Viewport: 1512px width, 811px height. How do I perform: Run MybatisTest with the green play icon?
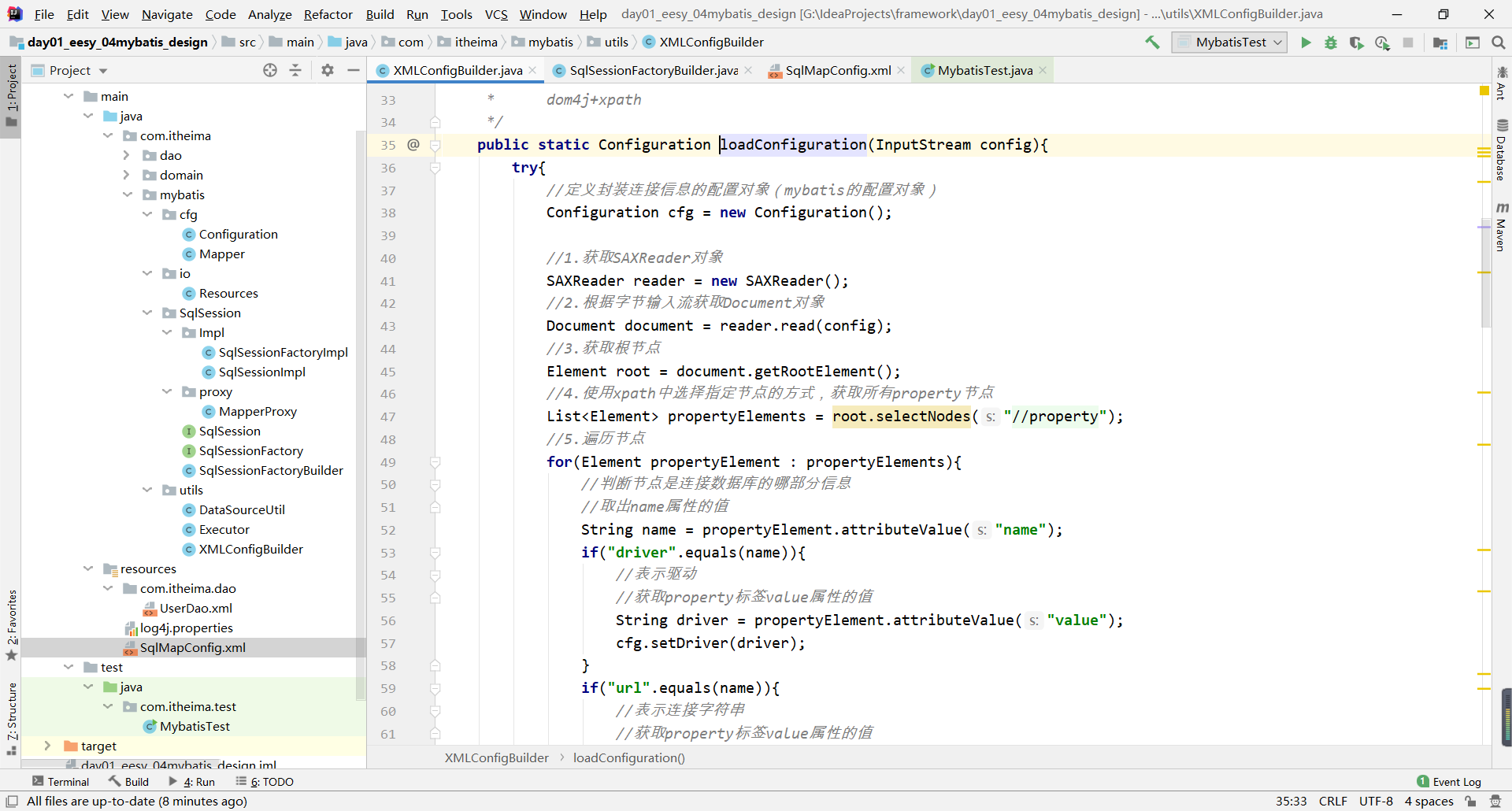[x=1306, y=43]
